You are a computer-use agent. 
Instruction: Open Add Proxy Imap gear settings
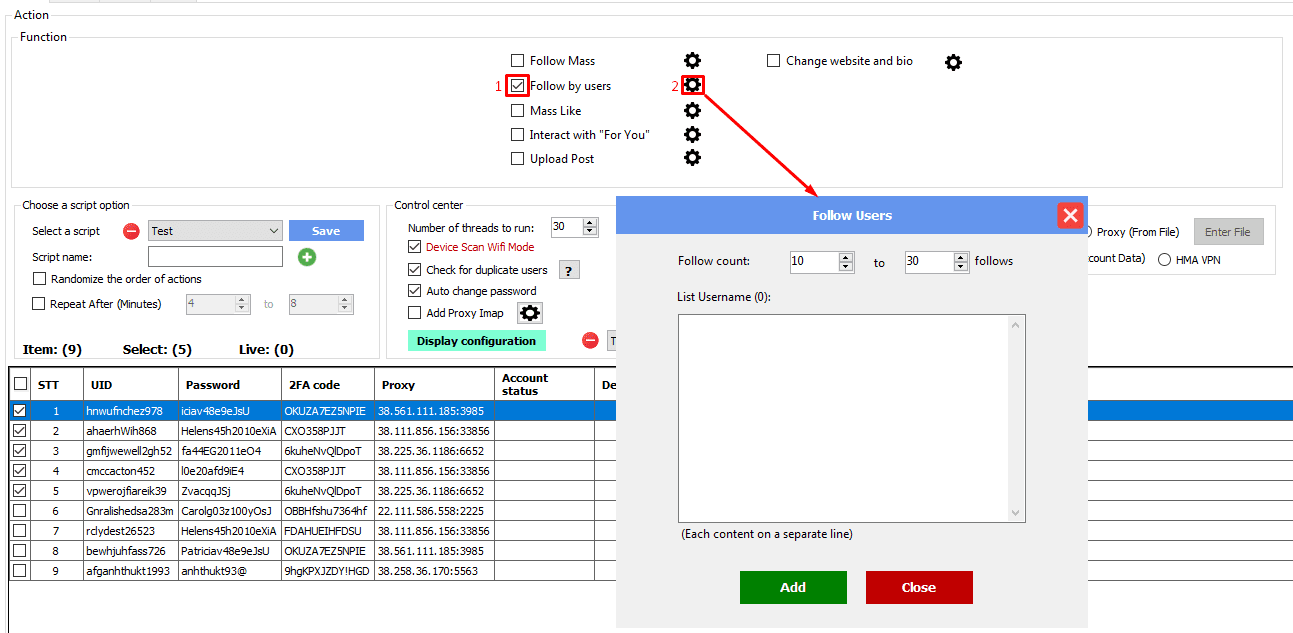point(529,313)
